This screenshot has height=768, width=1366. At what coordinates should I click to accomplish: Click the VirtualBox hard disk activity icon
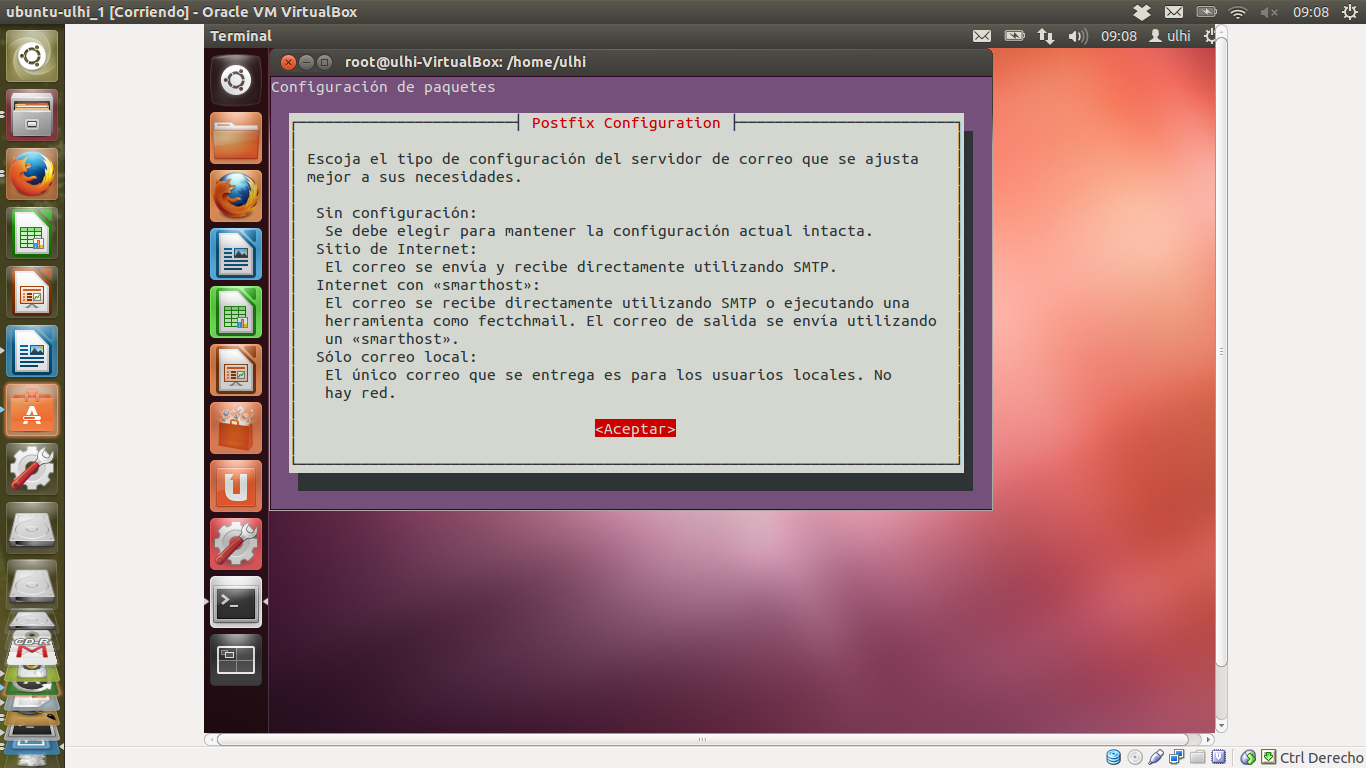tap(1113, 757)
